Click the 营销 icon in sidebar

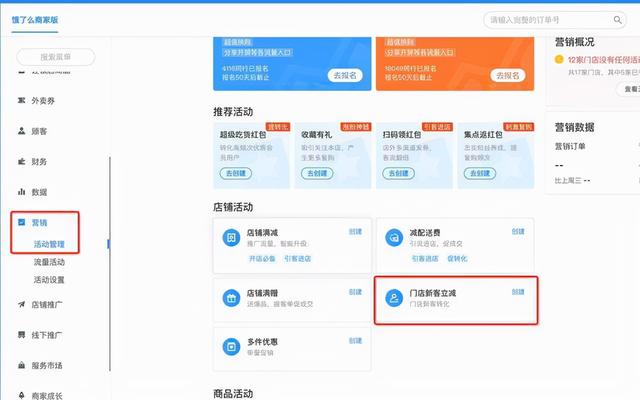tap(22, 222)
